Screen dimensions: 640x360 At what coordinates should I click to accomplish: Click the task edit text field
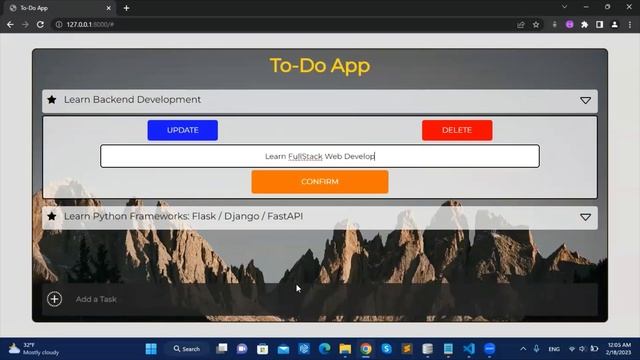coord(320,156)
